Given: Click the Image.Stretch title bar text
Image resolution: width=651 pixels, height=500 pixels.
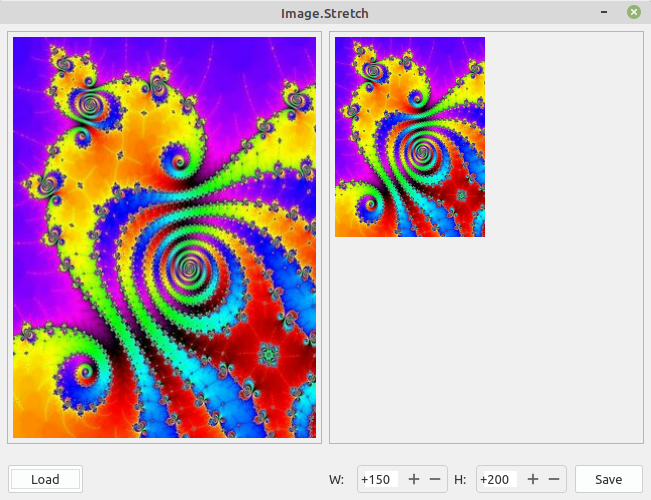Looking at the screenshot, I should (325, 12).
